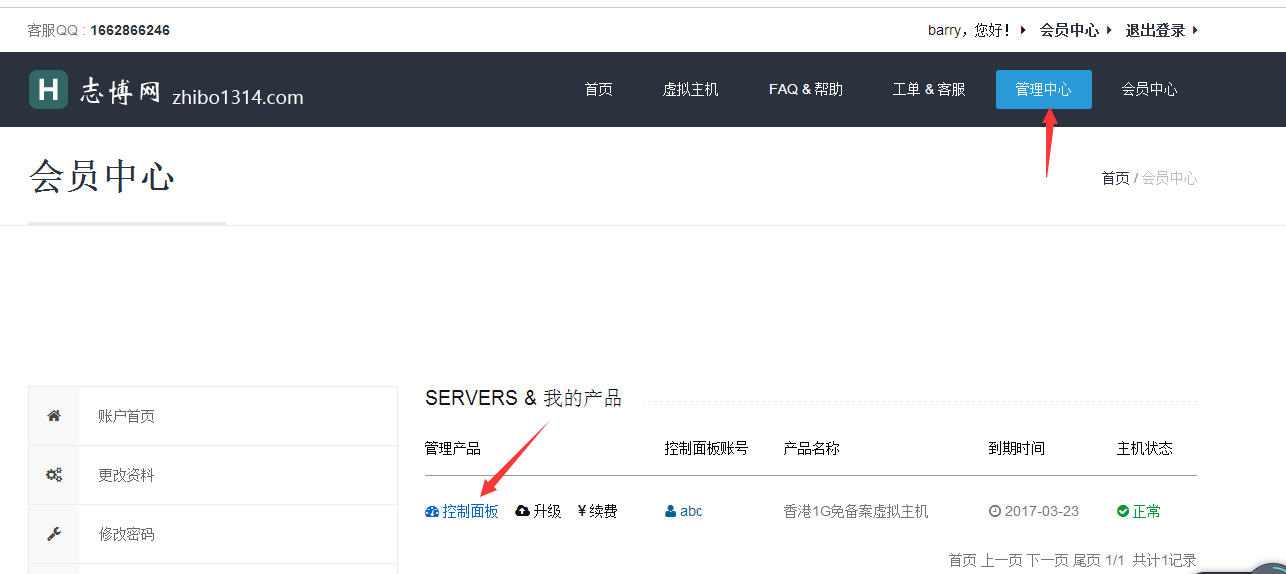Expand the 退出登录 arrow at top
The image size is (1286, 574).
coord(1195,30)
